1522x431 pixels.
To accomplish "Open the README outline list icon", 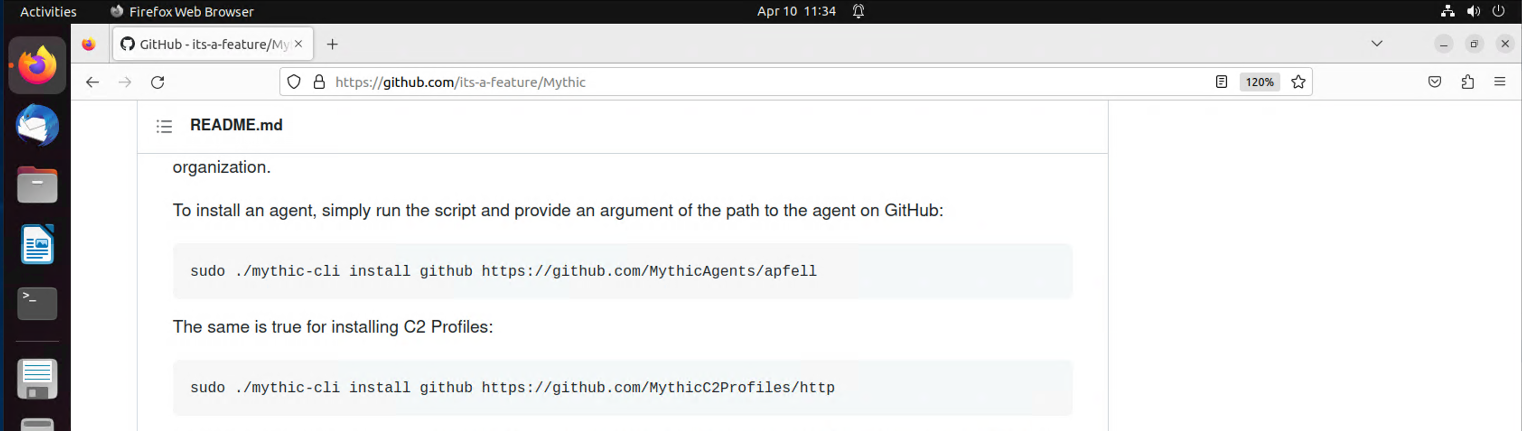I will (x=165, y=126).
